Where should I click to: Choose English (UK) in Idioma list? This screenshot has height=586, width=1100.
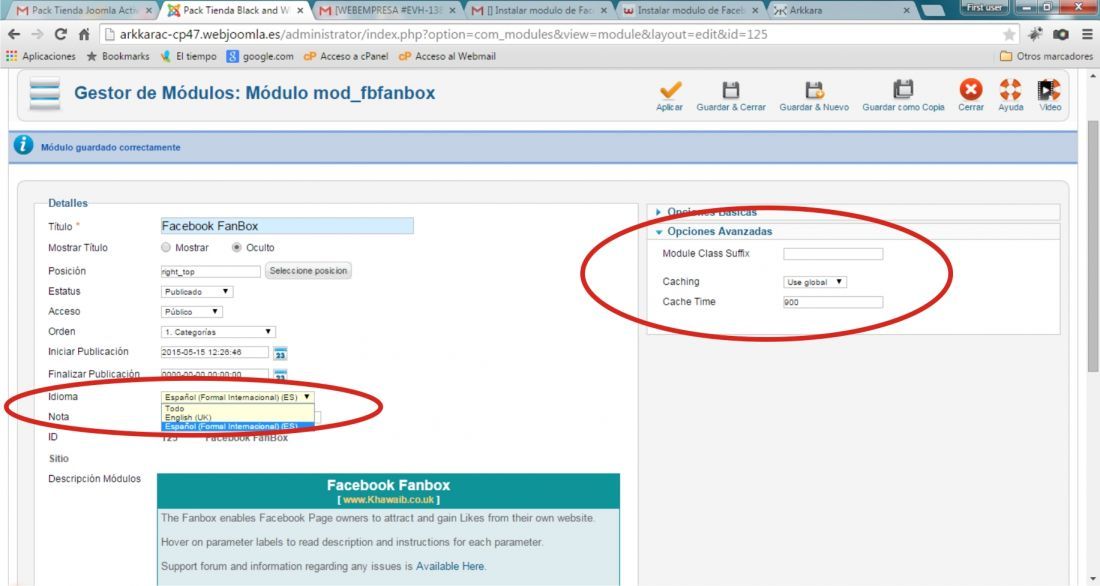(237, 417)
